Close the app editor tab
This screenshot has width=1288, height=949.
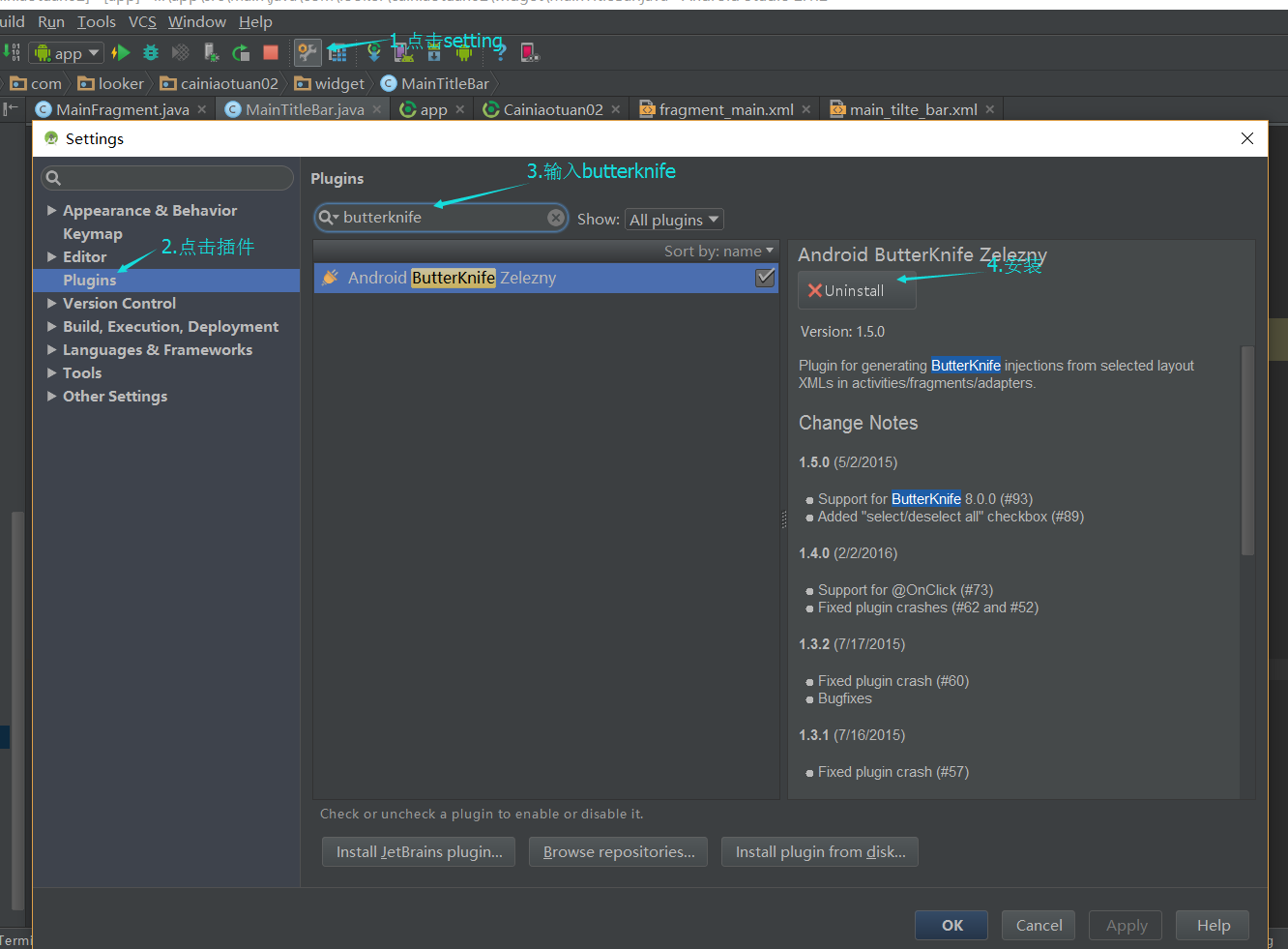[460, 109]
